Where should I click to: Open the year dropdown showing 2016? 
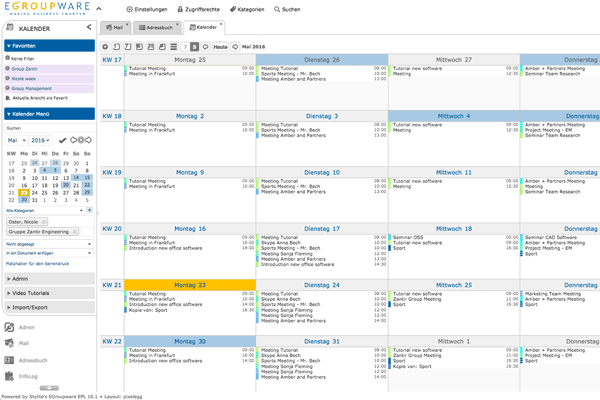[x=42, y=140]
